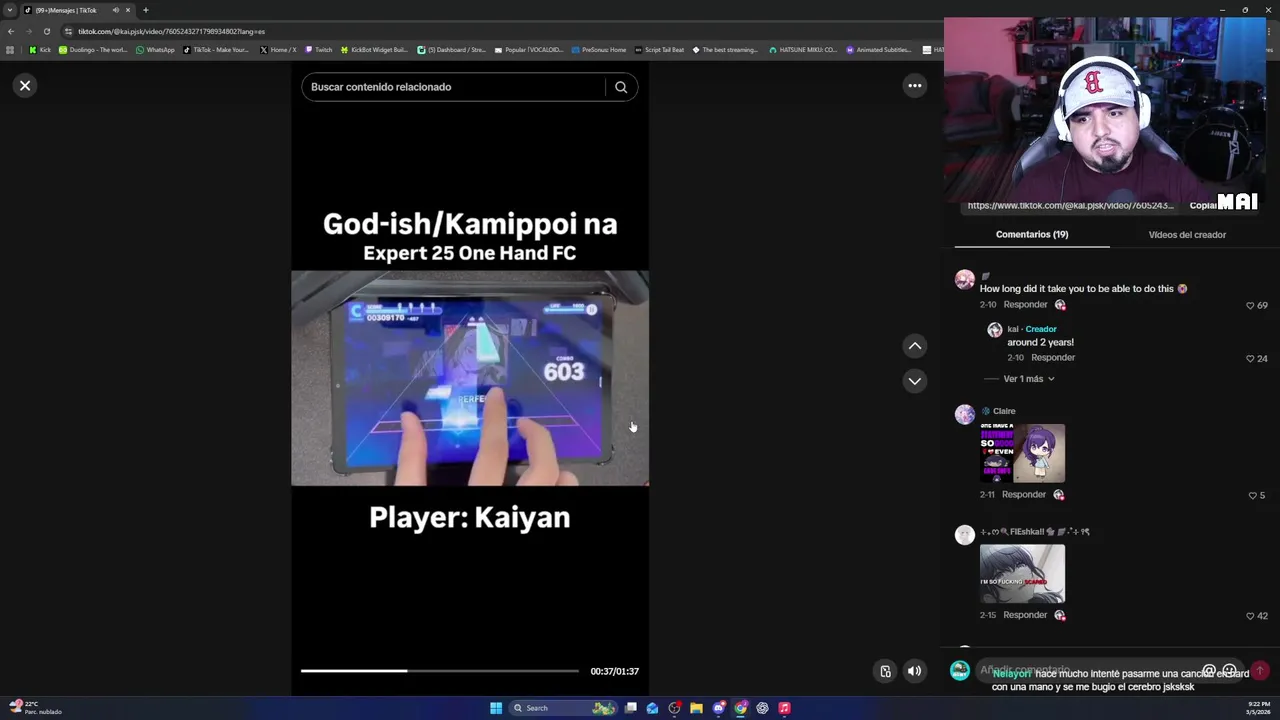Open the three-dot more options menu
The image size is (1280, 720).
click(914, 86)
